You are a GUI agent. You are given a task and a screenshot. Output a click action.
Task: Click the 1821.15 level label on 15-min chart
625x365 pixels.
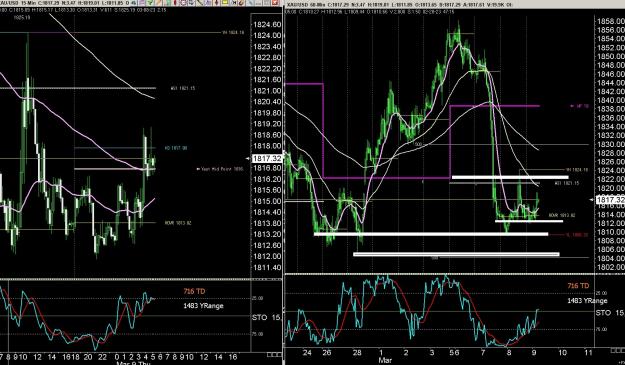point(183,88)
